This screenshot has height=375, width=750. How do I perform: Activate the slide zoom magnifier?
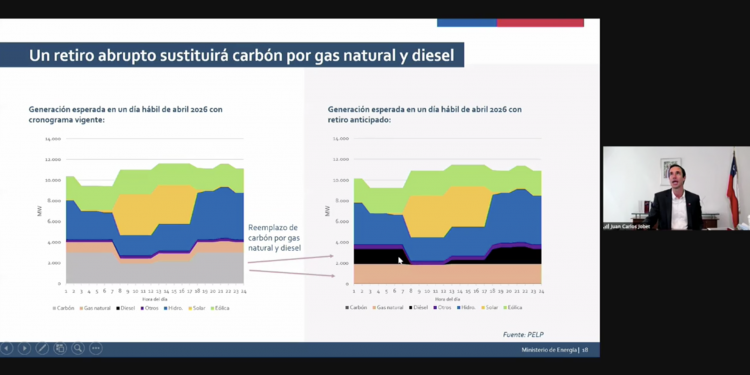pyautogui.click(x=78, y=349)
